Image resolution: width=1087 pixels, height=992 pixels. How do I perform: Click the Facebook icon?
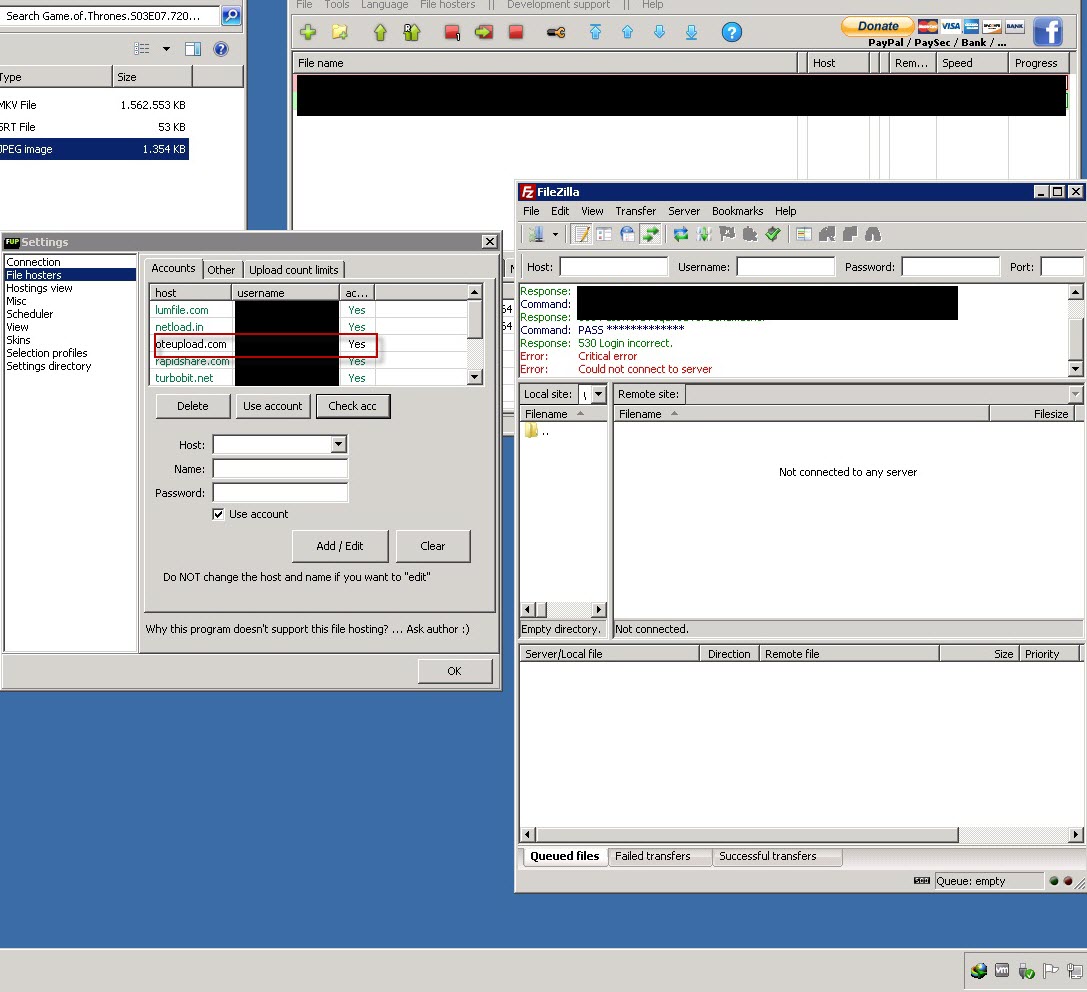point(1048,32)
